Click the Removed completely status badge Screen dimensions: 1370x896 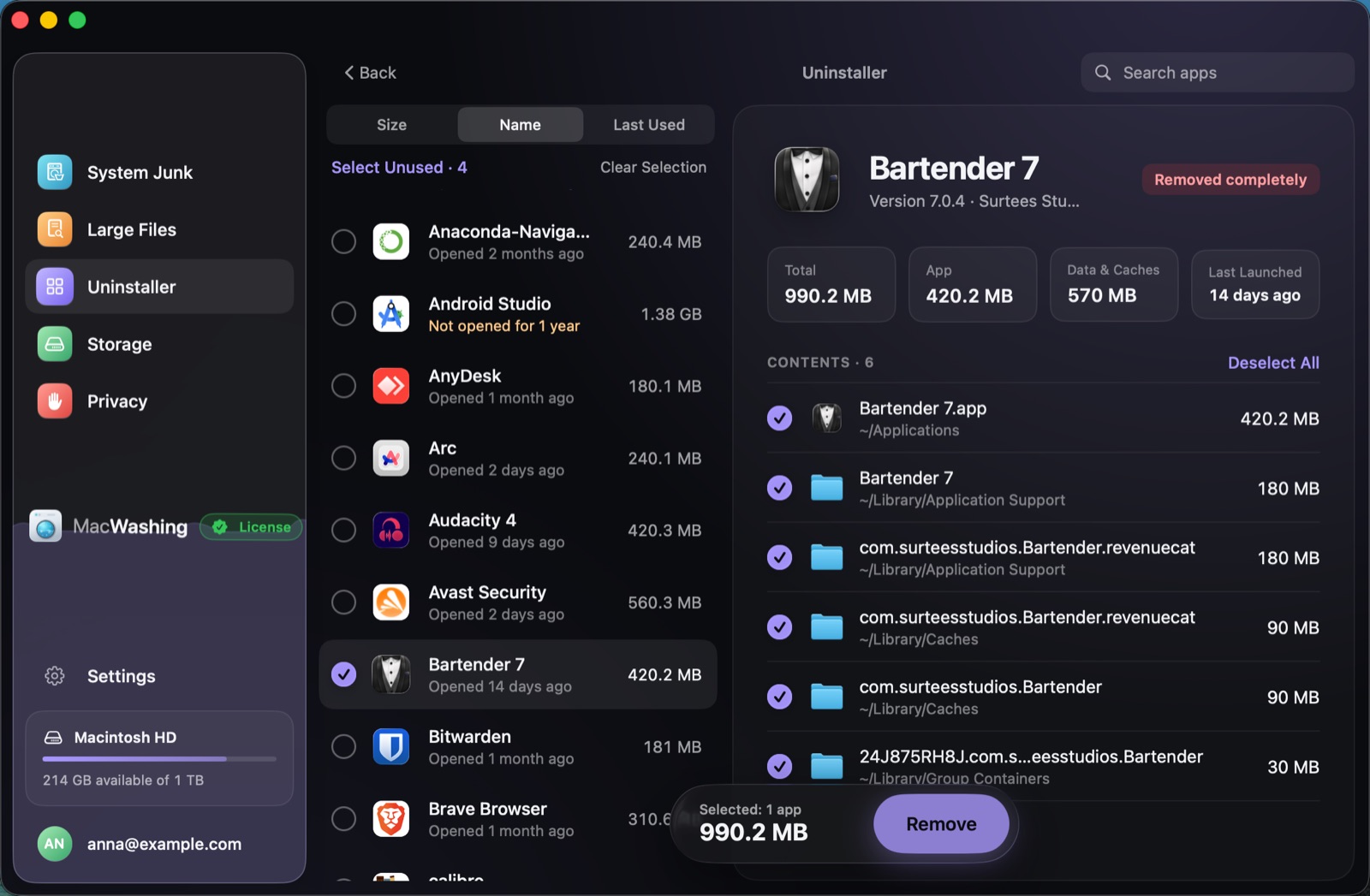pos(1230,180)
